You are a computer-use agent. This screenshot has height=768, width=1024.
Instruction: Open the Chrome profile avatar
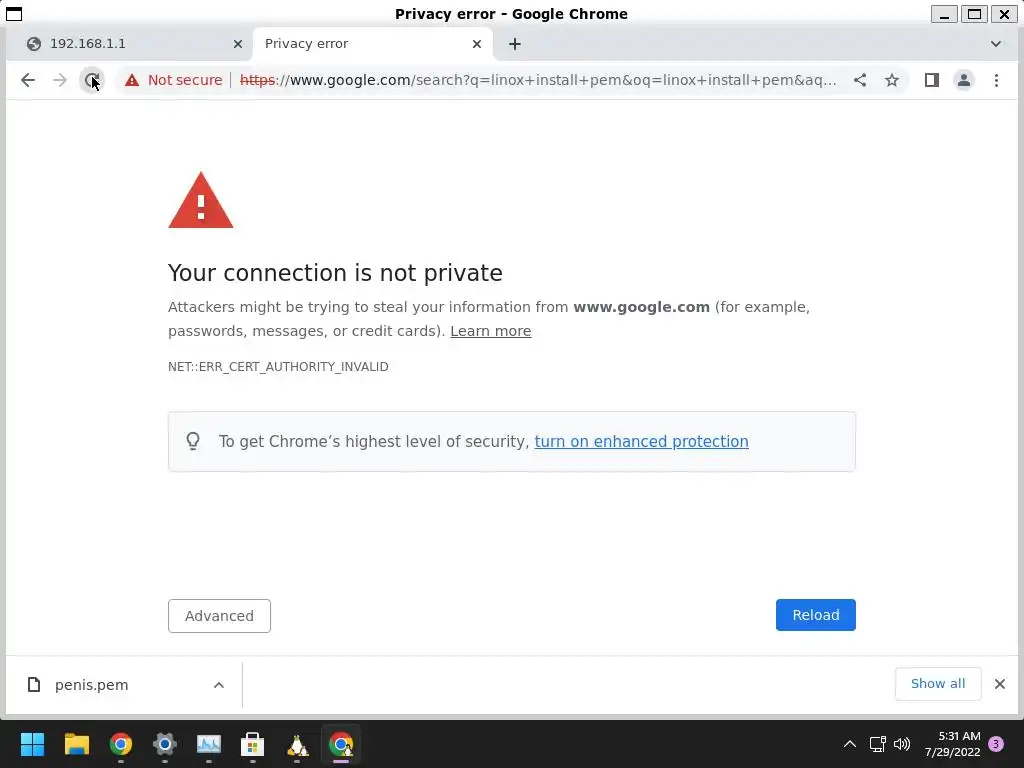(x=964, y=80)
